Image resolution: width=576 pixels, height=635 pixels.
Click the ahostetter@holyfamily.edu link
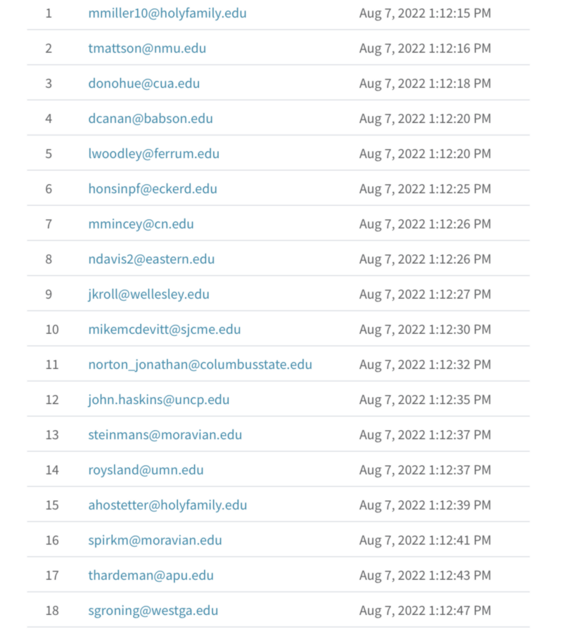pos(168,505)
